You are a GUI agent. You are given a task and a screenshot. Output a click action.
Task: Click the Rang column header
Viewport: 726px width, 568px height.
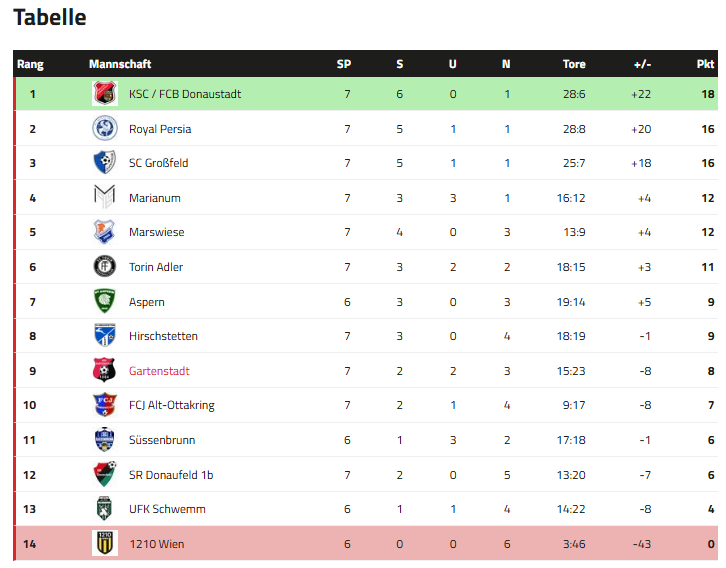(x=30, y=64)
